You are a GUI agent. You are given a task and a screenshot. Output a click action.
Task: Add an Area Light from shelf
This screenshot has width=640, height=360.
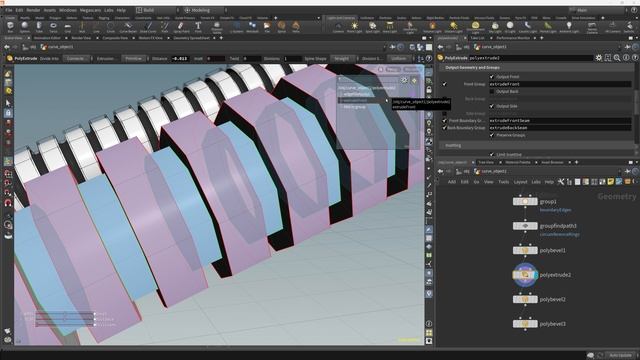pyautogui.click(x=390, y=27)
